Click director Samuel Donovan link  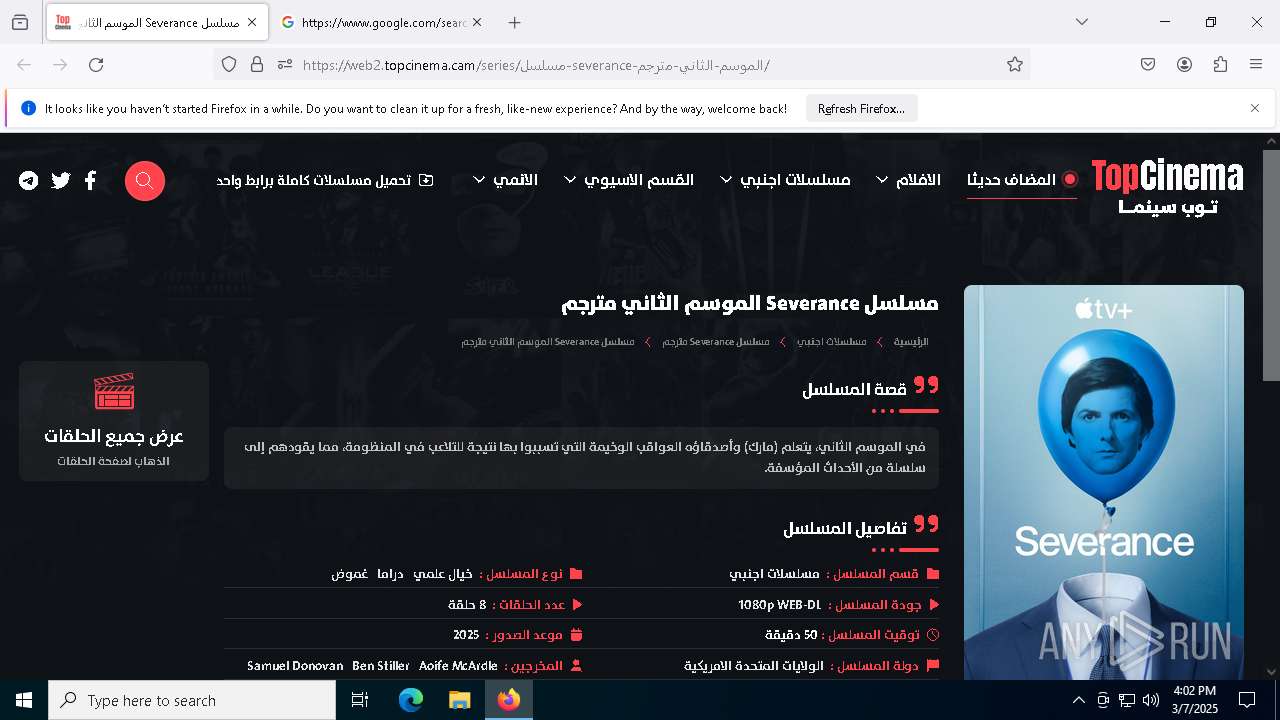295,666
